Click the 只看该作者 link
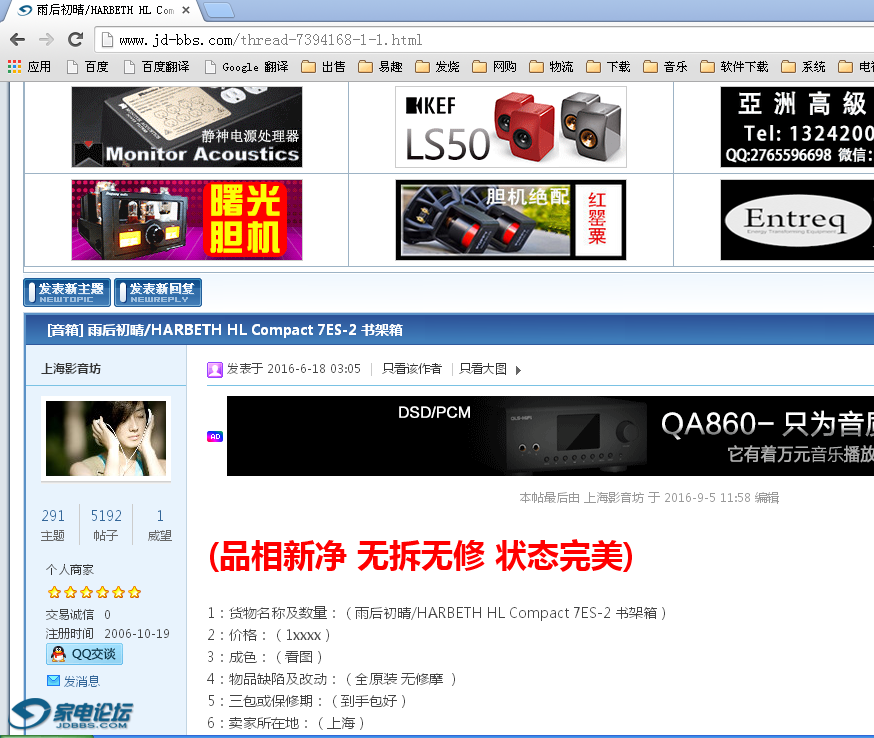 pyautogui.click(x=412, y=369)
